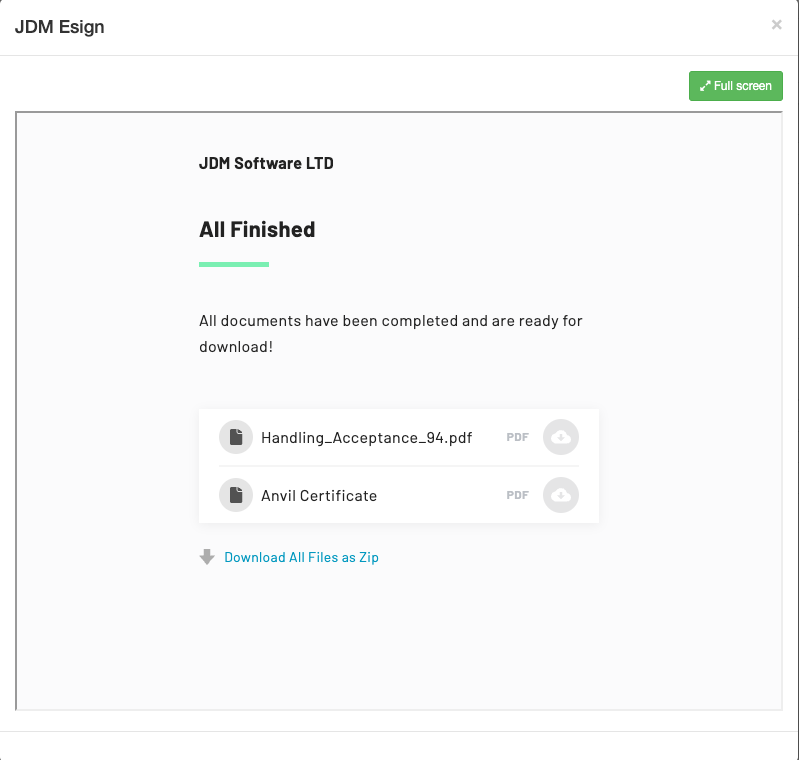This screenshot has height=760, width=799.
Task: Click the divider between the two file rows
Action: [x=398, y=466]
